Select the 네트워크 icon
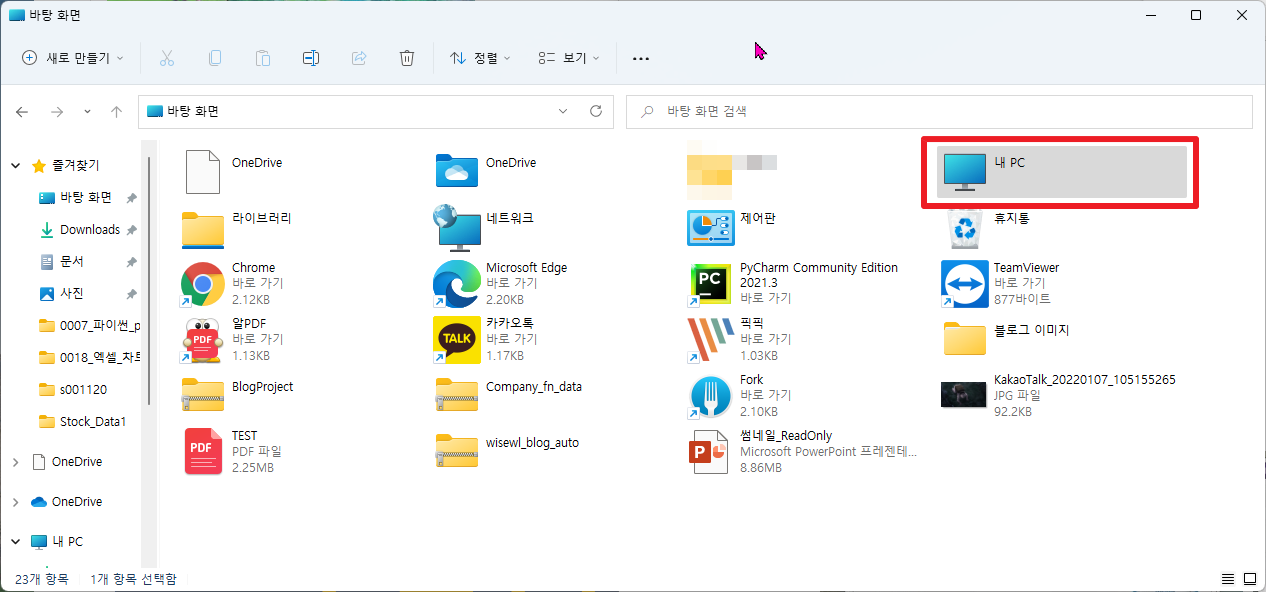The height and width of the screenshot is (592, 1266). point(456,228)
